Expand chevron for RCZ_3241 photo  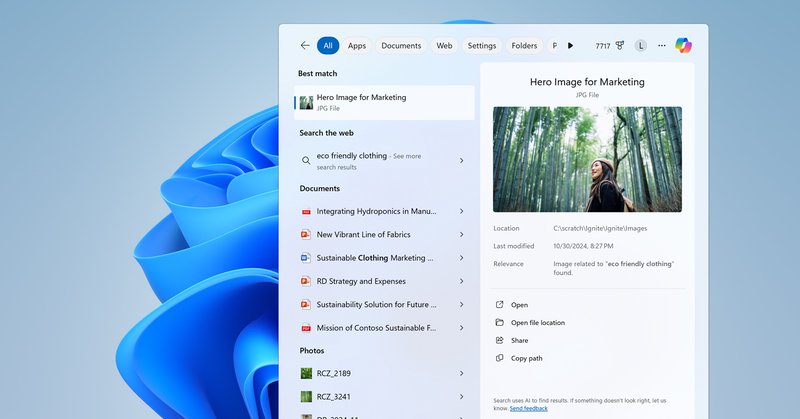coord(462,397)
